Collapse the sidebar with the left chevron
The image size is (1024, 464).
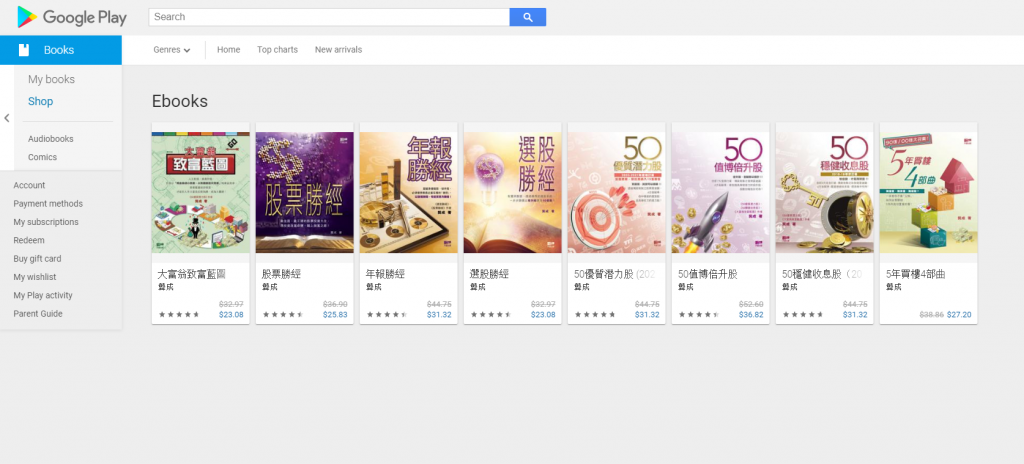click(7, 118)
